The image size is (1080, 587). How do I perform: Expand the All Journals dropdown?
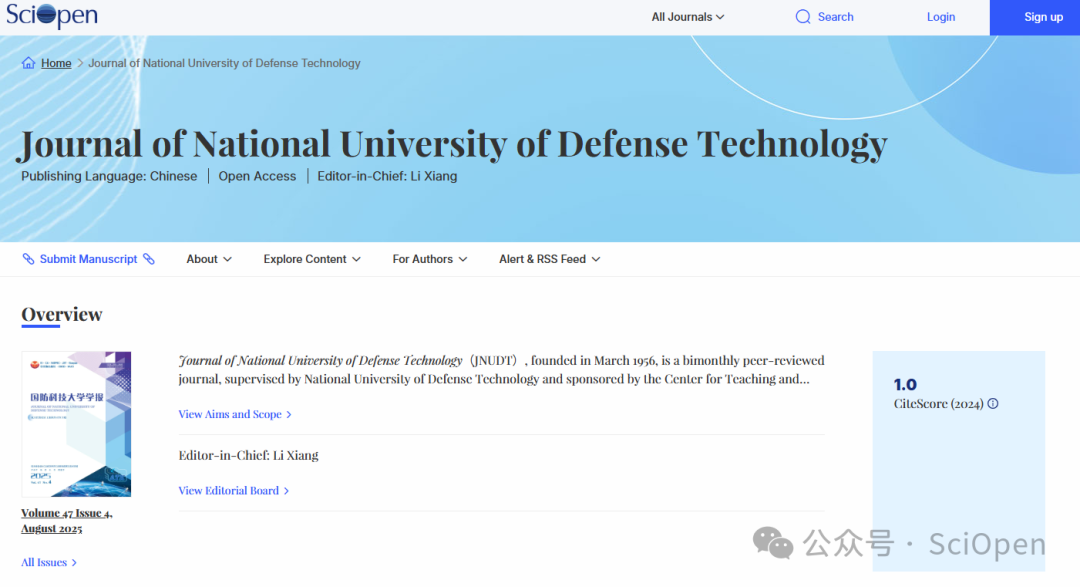(687, 17)
